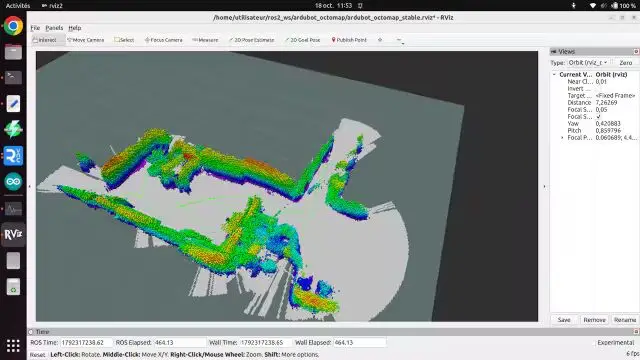The image size is (640, 360).
Task: Open the Help menu
Action: (x=75, y=28)
